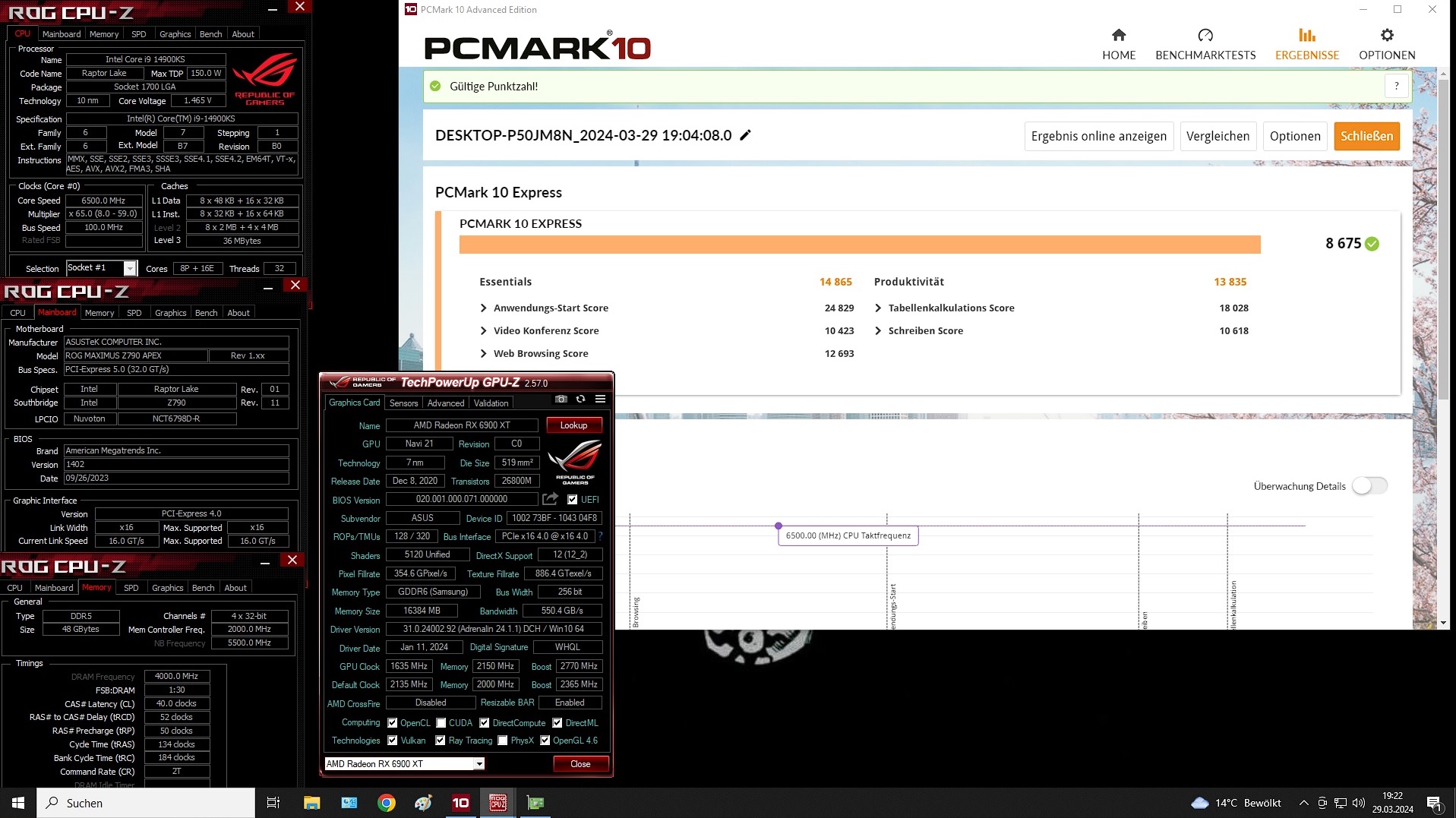Open Socket #1 selection dropdown

130,268
